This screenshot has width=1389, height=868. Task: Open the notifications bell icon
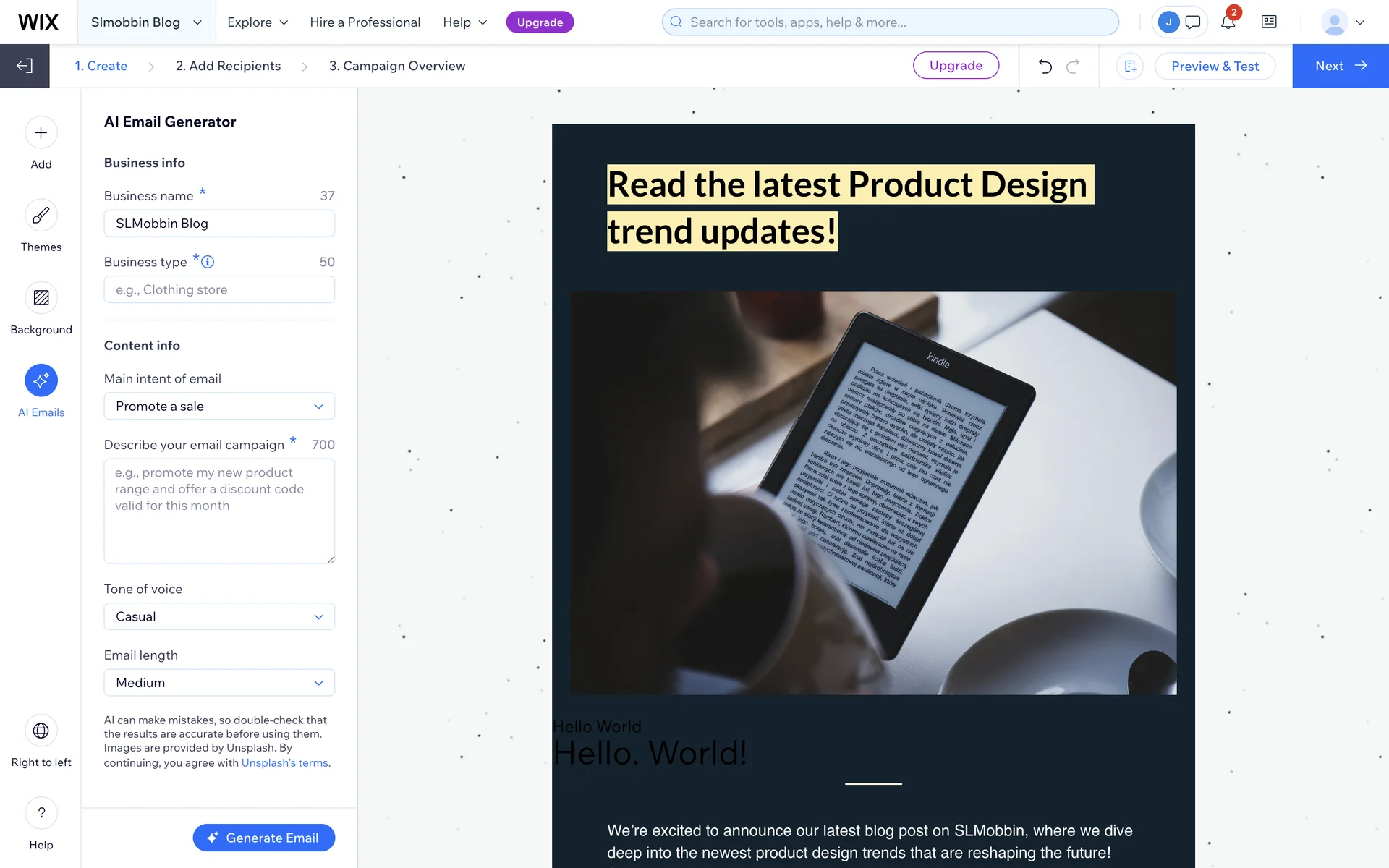click(x=1228, y=22)
